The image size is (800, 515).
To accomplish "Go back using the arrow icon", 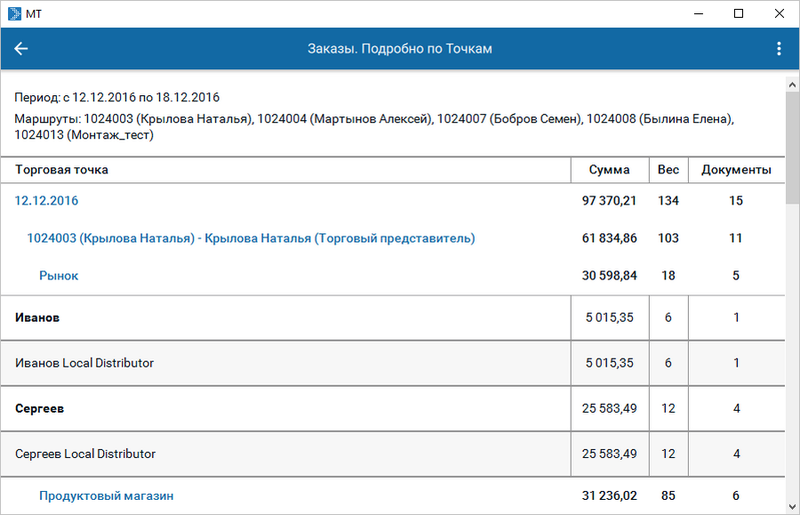I will coord(21,49).
